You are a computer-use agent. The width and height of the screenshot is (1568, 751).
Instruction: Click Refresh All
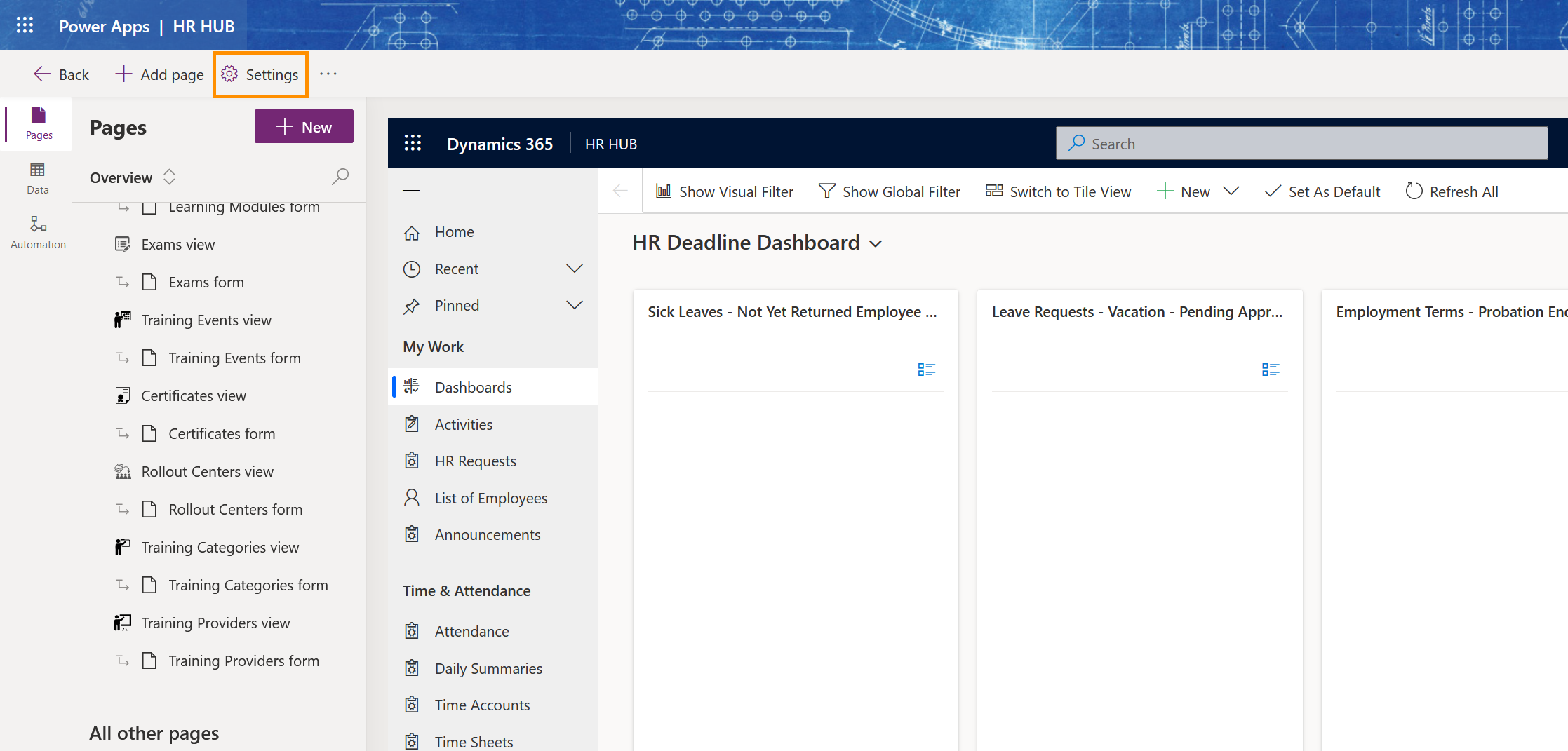click(1452, 191)
